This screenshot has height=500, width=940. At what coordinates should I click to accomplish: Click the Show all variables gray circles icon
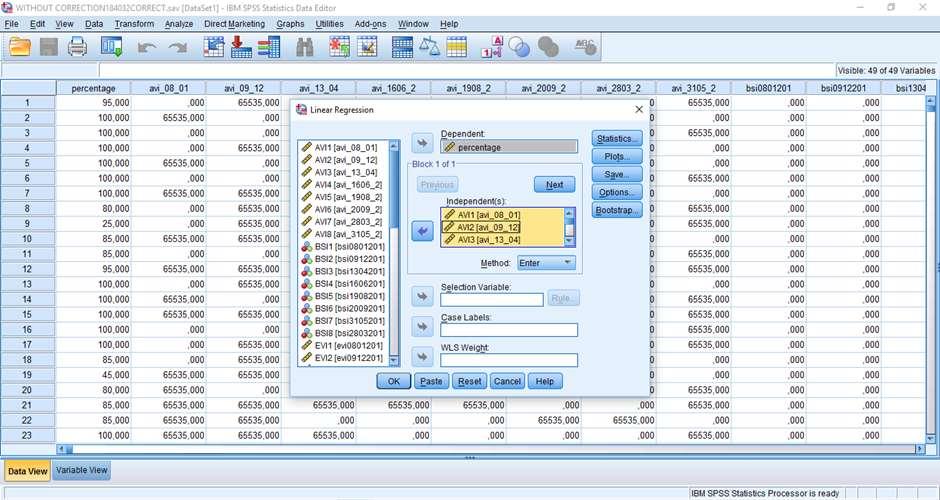(x=548, y=47)
